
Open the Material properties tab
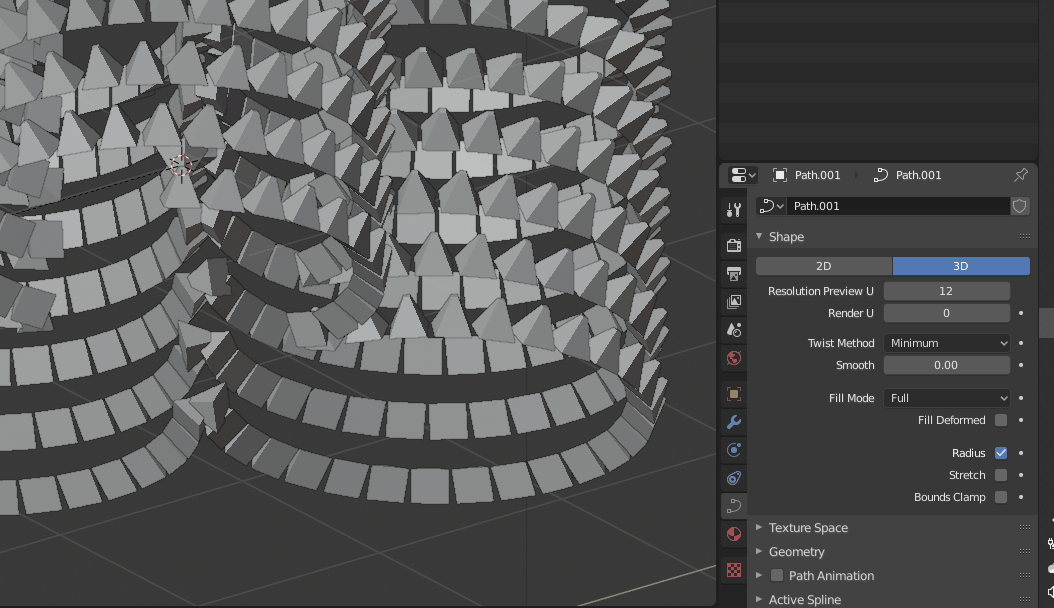(733, 534)
